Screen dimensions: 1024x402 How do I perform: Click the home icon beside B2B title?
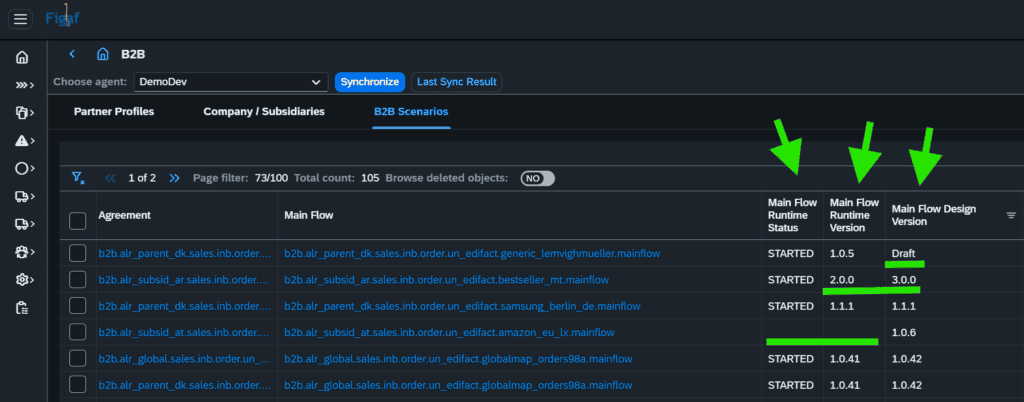[x=103, y=54]
